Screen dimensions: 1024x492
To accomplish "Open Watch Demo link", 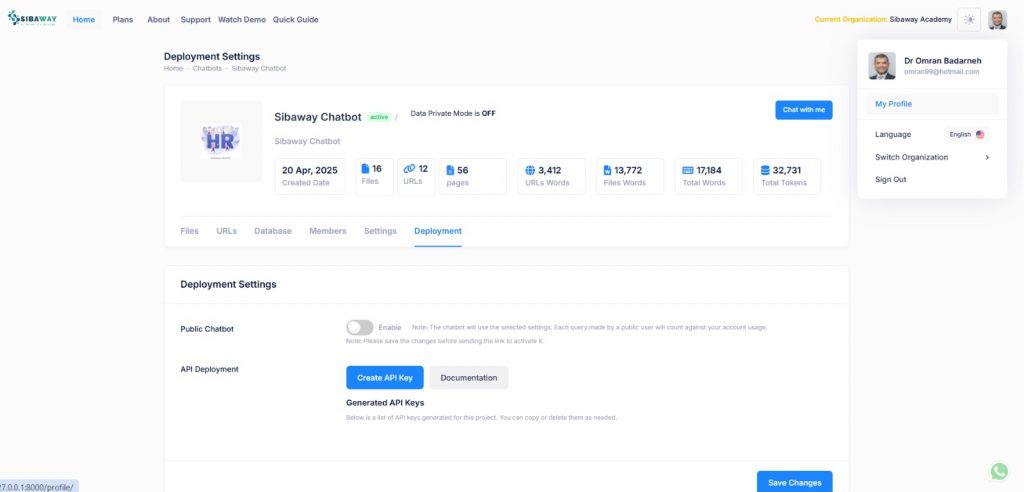I will click(x=242, y=20).
